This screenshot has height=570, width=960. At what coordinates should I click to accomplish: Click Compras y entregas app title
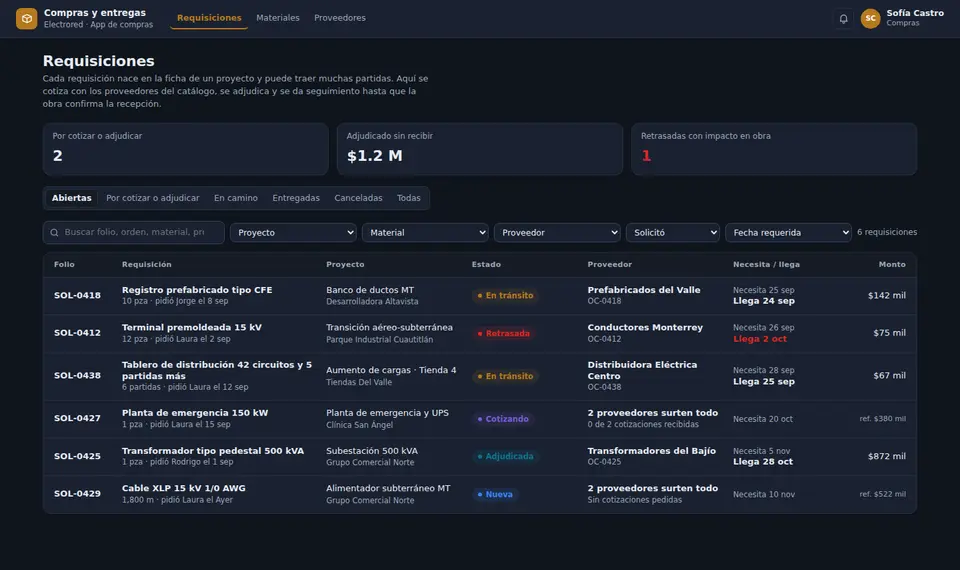[x=95, y=12]
